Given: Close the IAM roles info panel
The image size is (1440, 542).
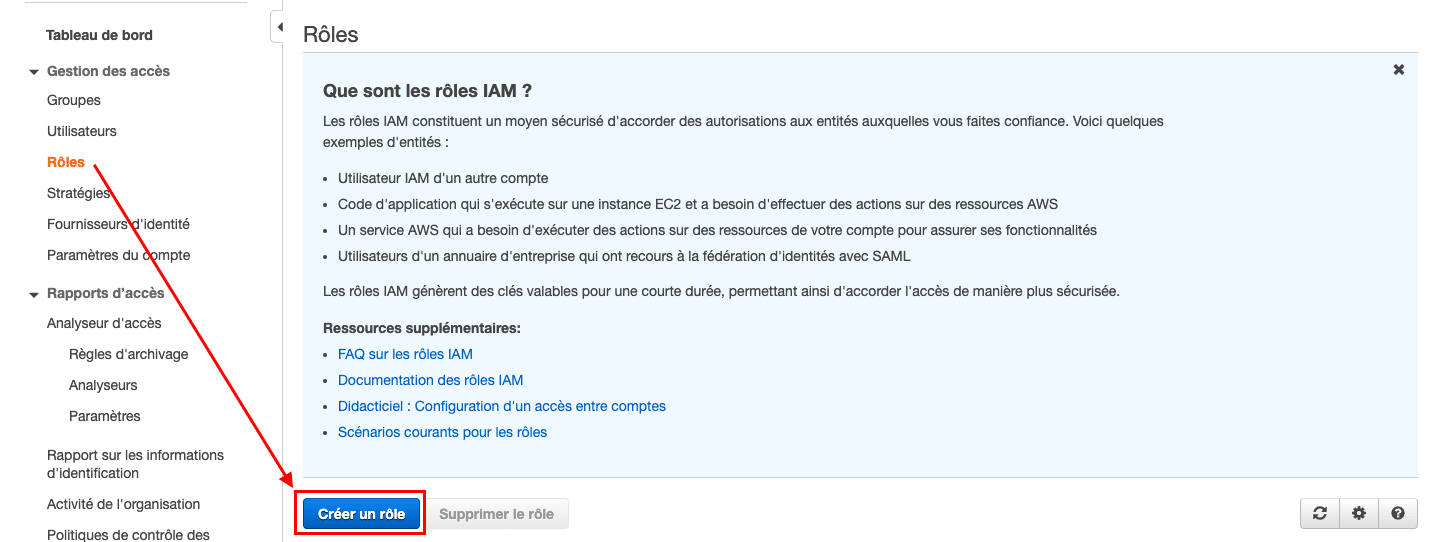Looking at the screenshot, I should point(1399,70).
